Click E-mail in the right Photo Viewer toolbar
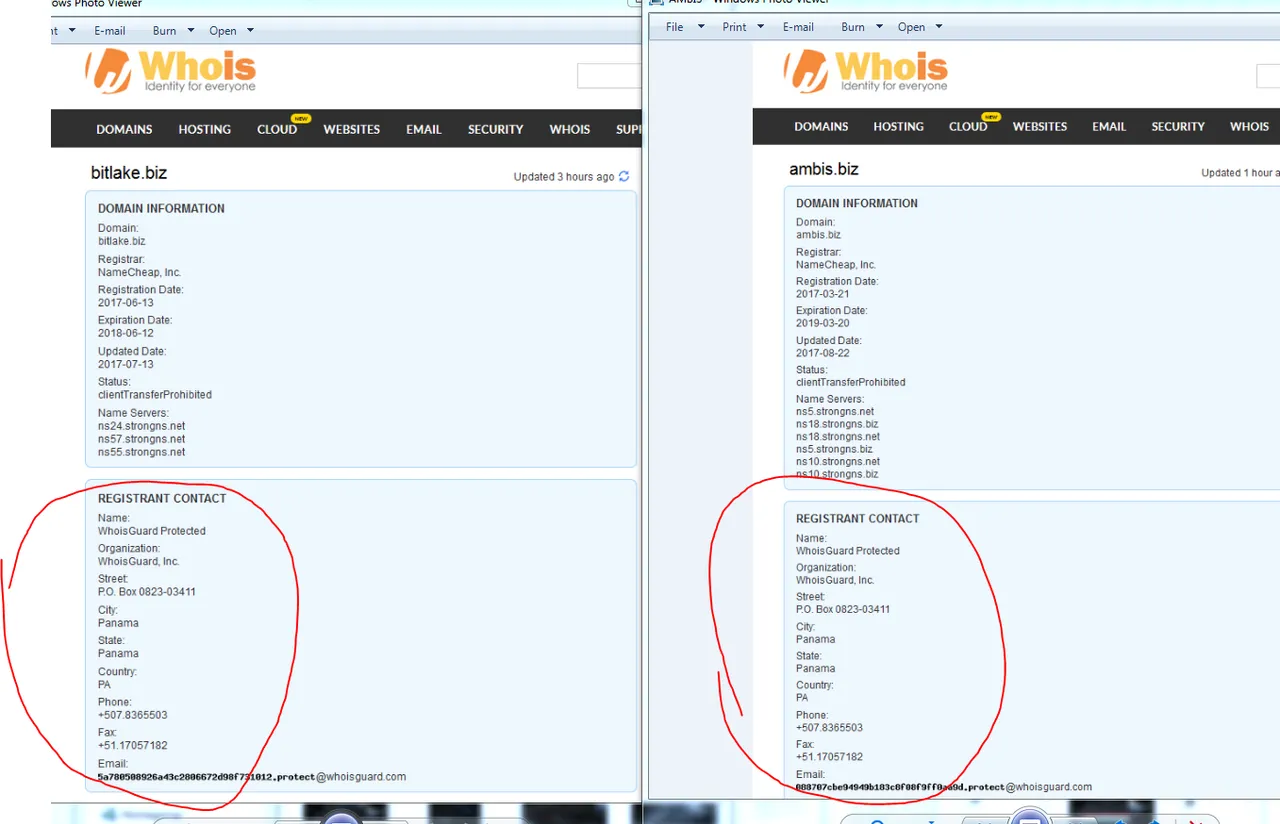1280x824 pixels. coord(798,27)
